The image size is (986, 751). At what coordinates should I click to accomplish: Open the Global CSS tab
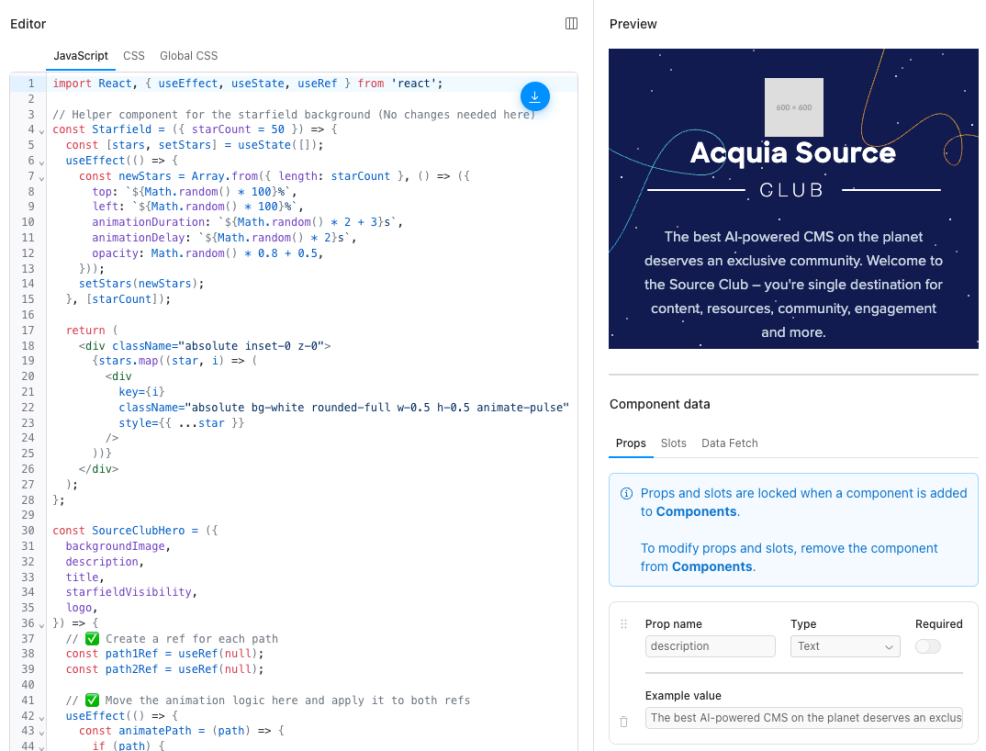click(188, 56)
